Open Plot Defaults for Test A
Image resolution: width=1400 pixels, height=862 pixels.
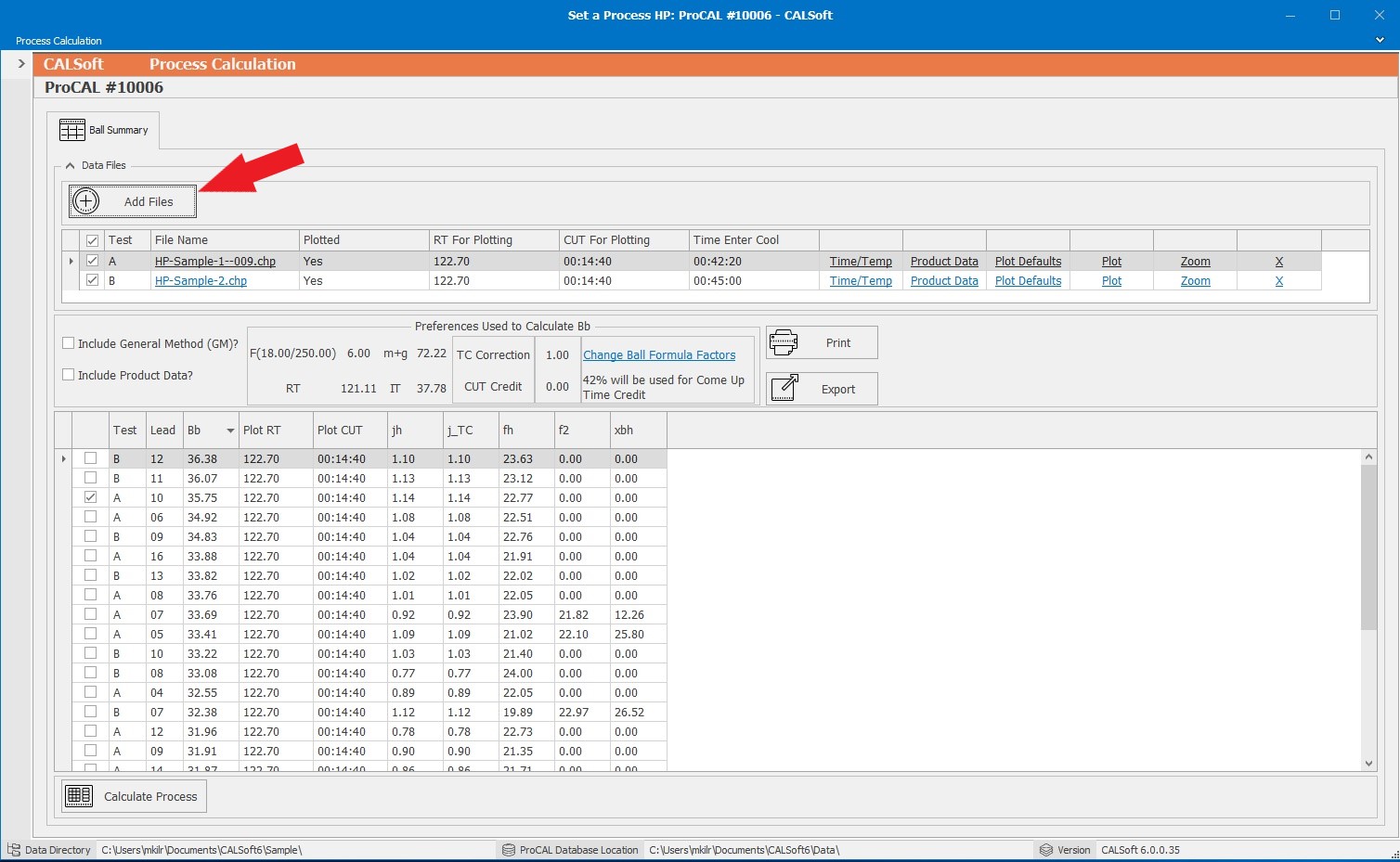click(1028, 262)
